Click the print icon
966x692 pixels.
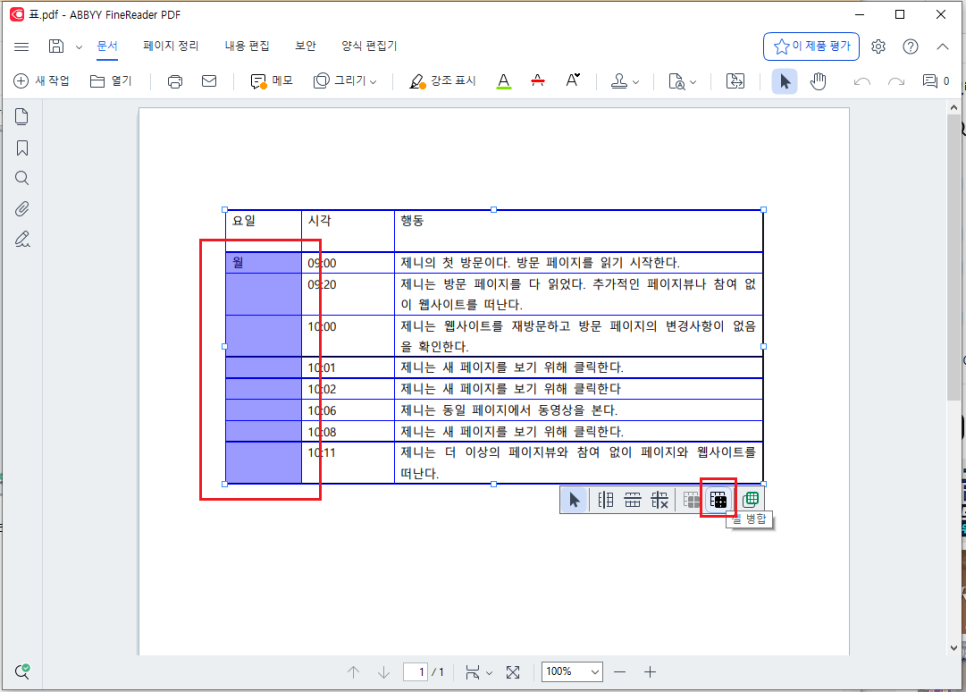175,81
